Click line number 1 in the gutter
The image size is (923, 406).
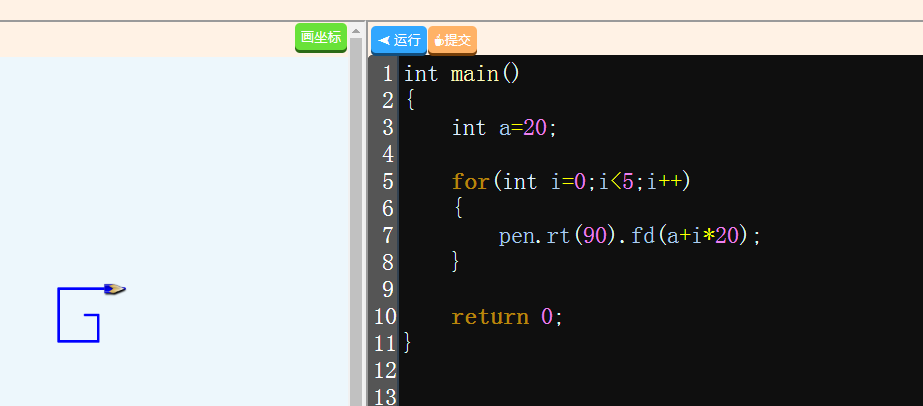click(387, 74)
